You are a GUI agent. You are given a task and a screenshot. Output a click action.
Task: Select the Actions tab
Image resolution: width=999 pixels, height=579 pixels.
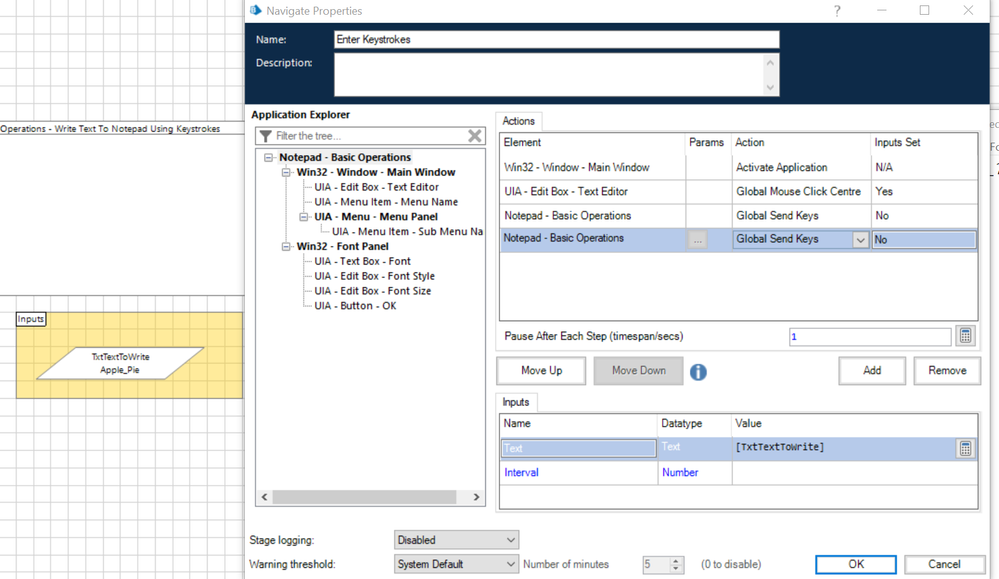[518, 121]
